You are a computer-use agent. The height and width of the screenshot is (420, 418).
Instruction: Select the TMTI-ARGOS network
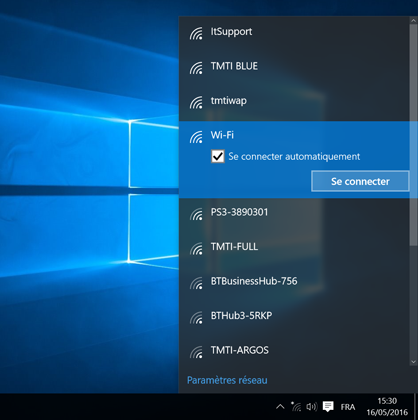pyautogui.click(x=294, y=350)
